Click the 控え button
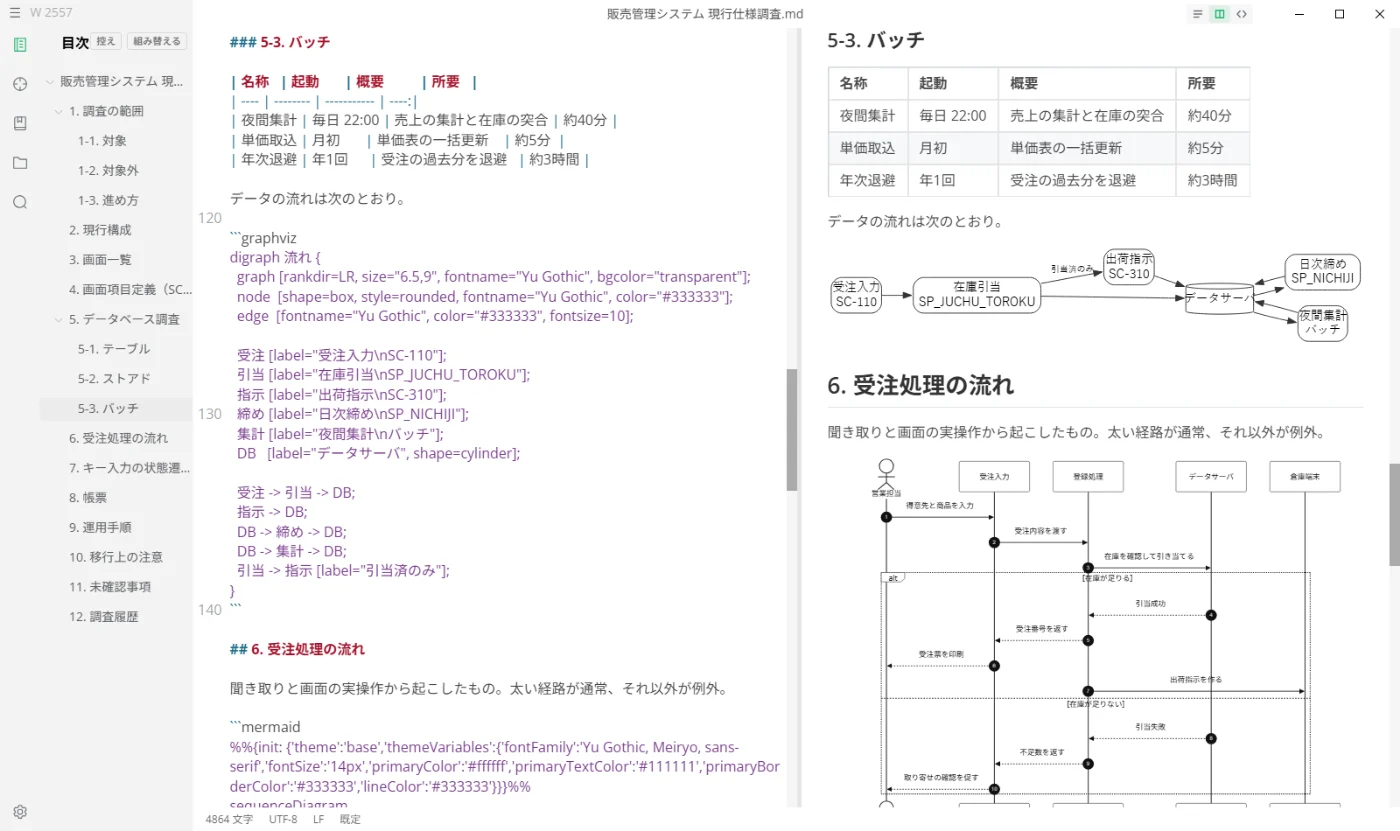The height and width of the screenshot is (831, 1400). click(107, 42)
